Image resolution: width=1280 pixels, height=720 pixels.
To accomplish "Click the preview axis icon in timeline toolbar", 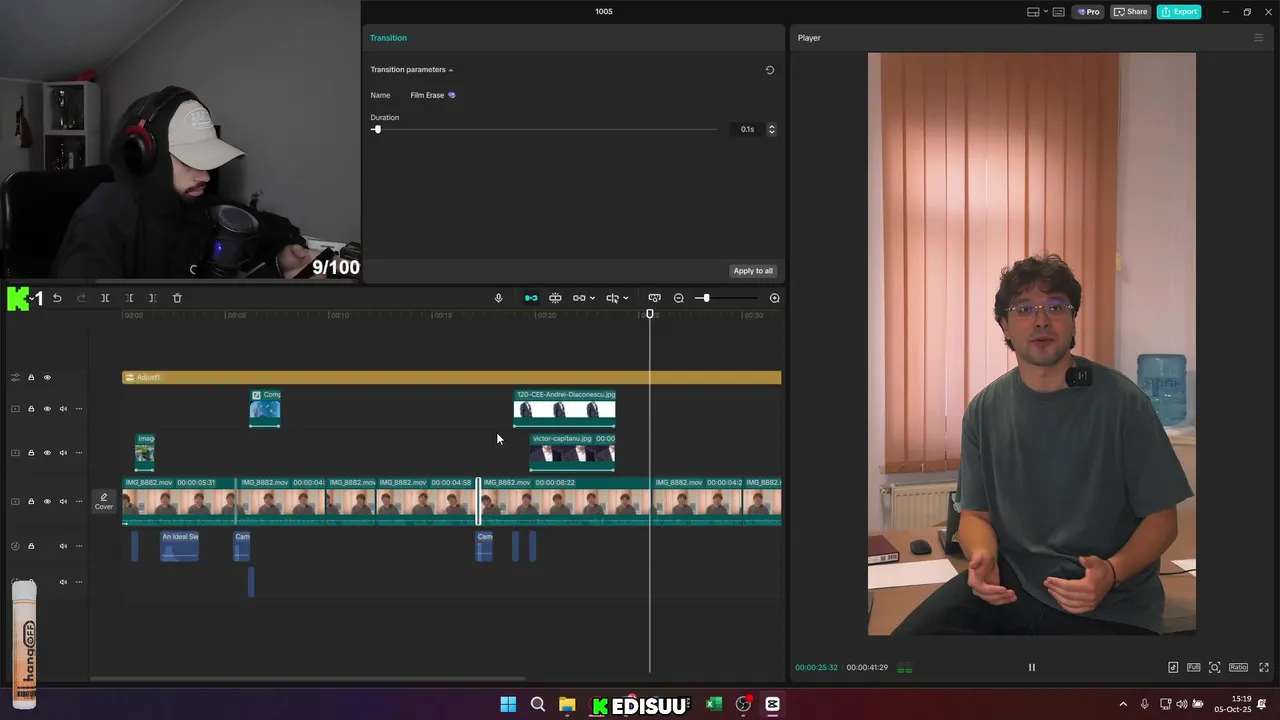I will pyautogui.click(x=654, y=298).
